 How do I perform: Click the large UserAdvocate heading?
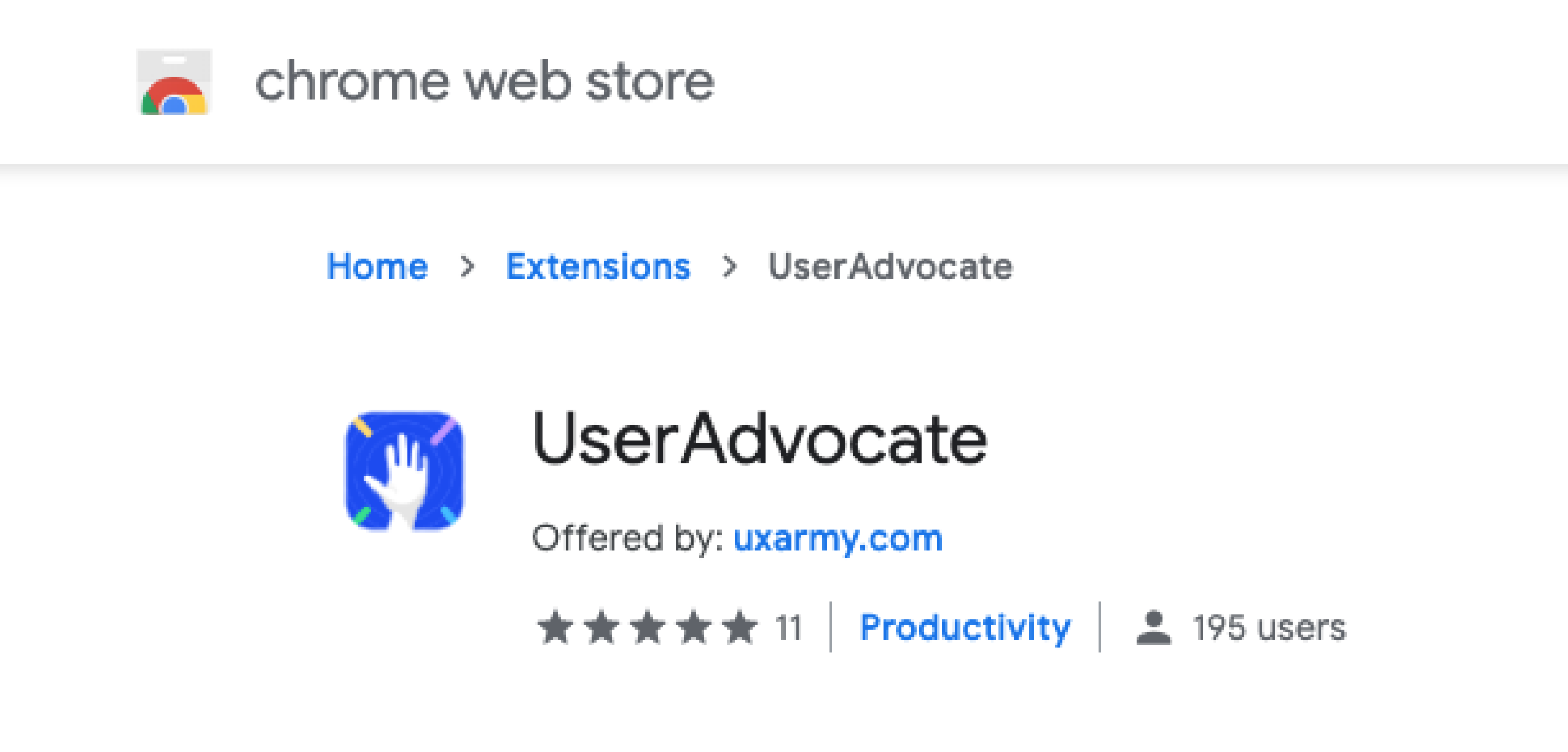click(x=760, y=439)
